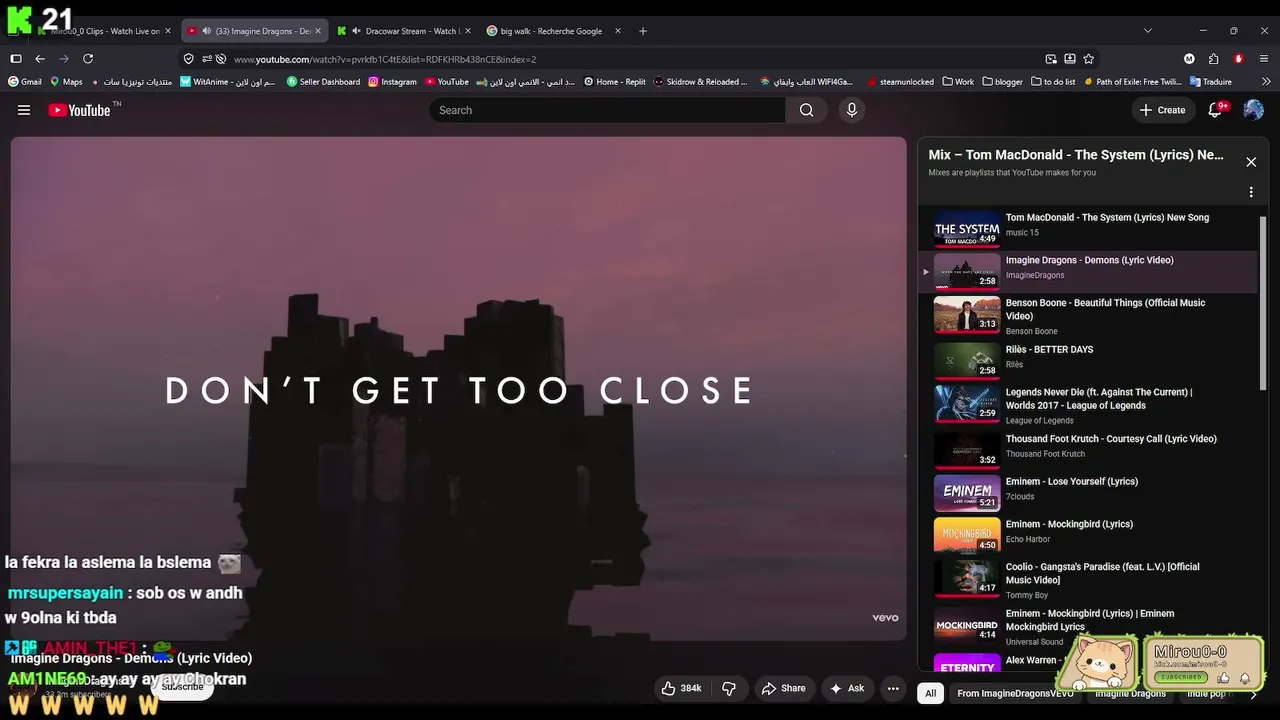Viewport: 1280px width, 720px height.
Task: Open the Skidrow & Reloaded bookmark
Action: [x=700, y=82]
